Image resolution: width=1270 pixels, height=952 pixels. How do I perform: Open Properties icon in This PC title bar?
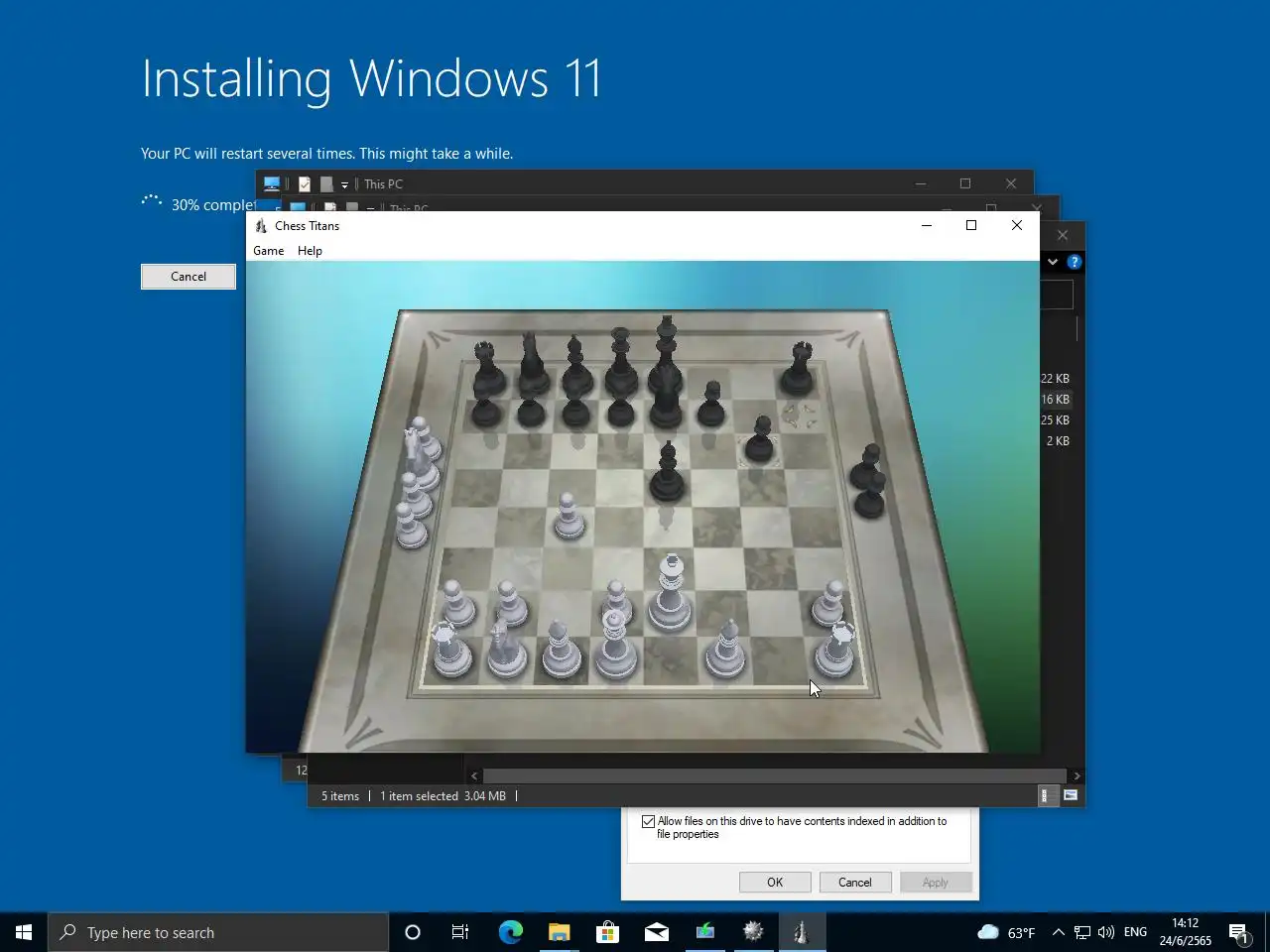305,184
